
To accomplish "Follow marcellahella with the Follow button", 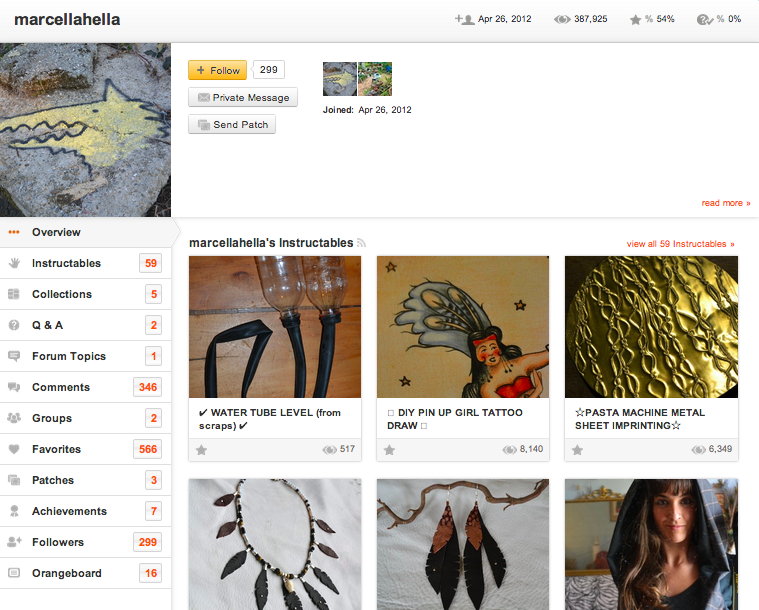I will pos(217,70).
